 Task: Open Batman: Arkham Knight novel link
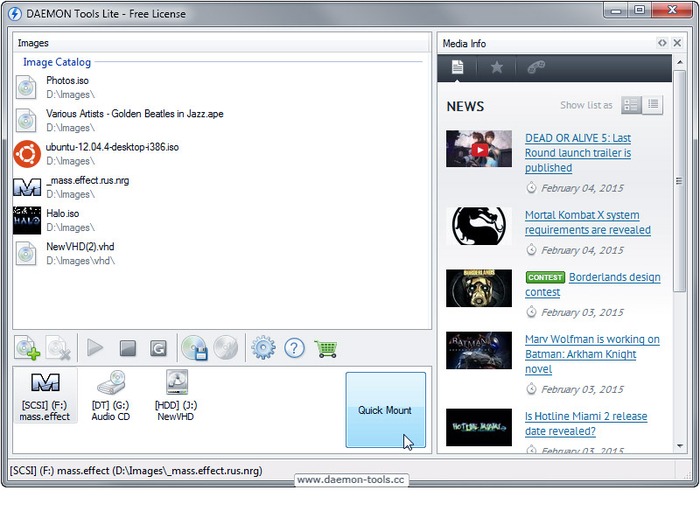click(x=592, y=354)
